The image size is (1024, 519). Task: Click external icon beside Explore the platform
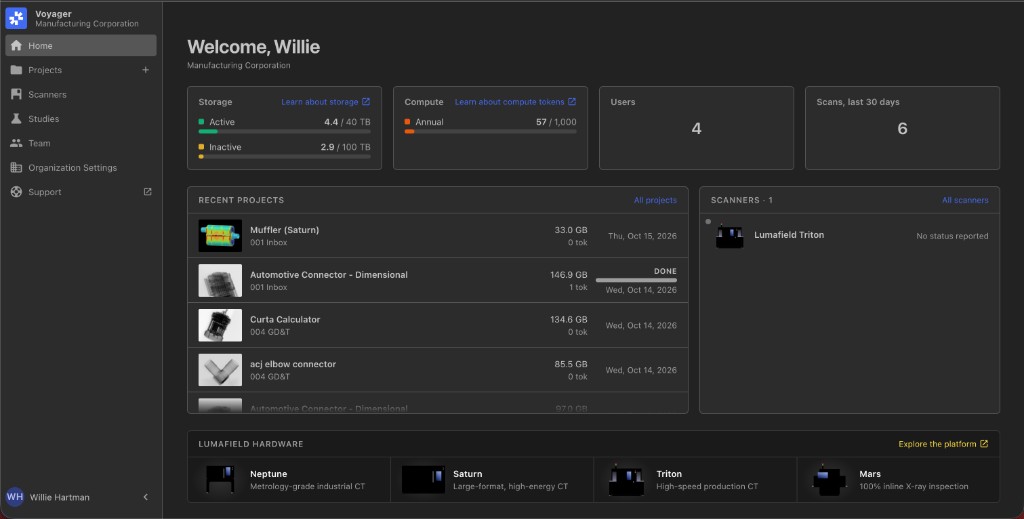[x=984, y=444]
